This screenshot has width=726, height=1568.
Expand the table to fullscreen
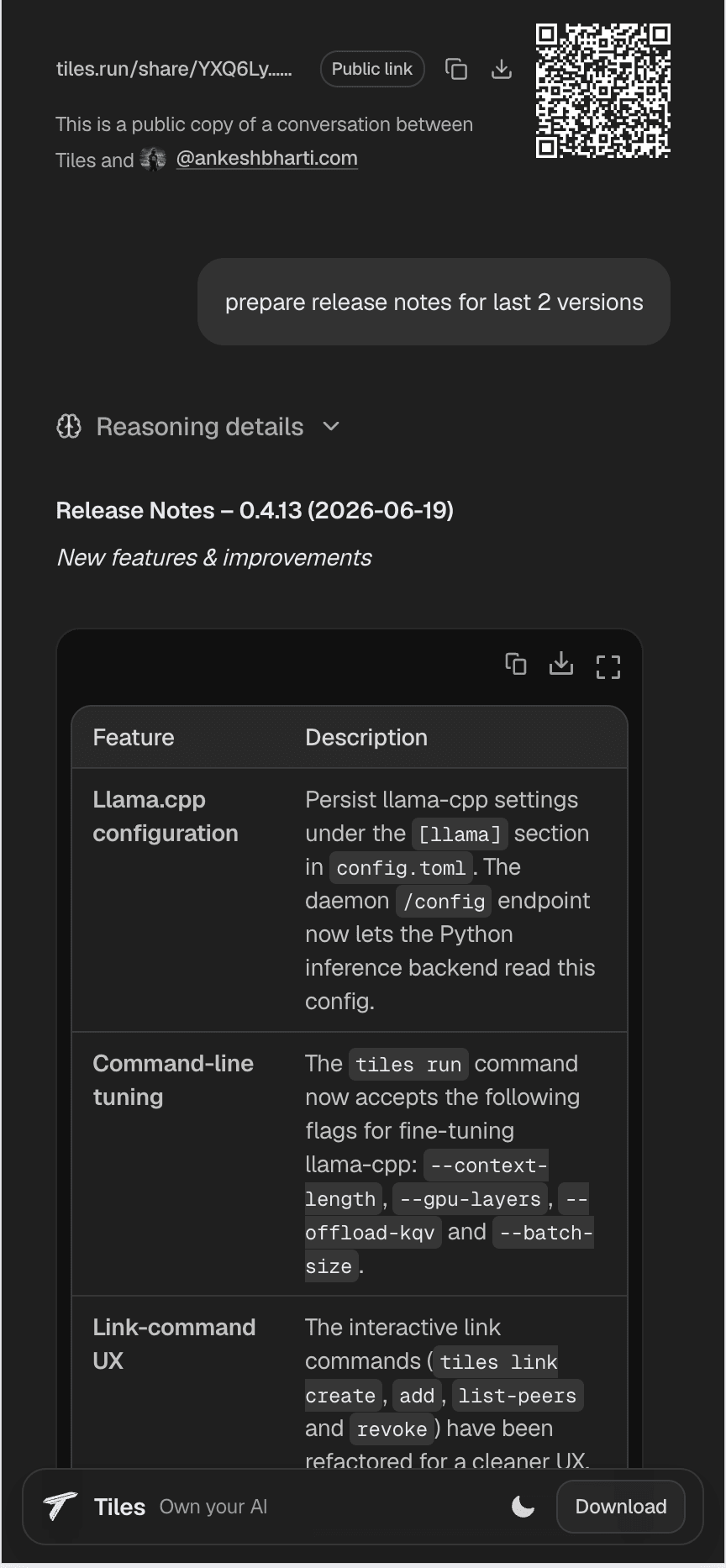608,667
